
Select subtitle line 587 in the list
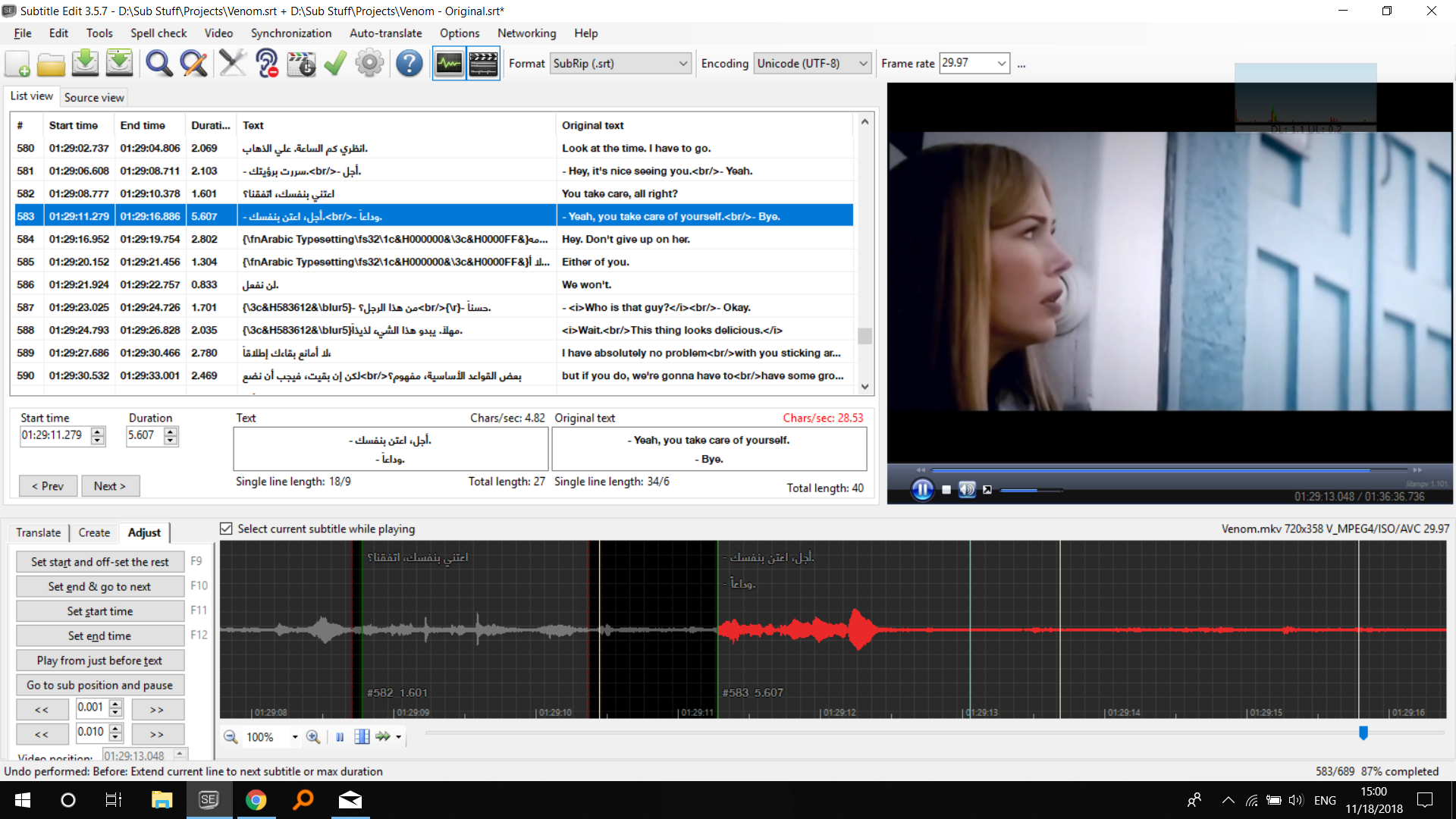394,306
